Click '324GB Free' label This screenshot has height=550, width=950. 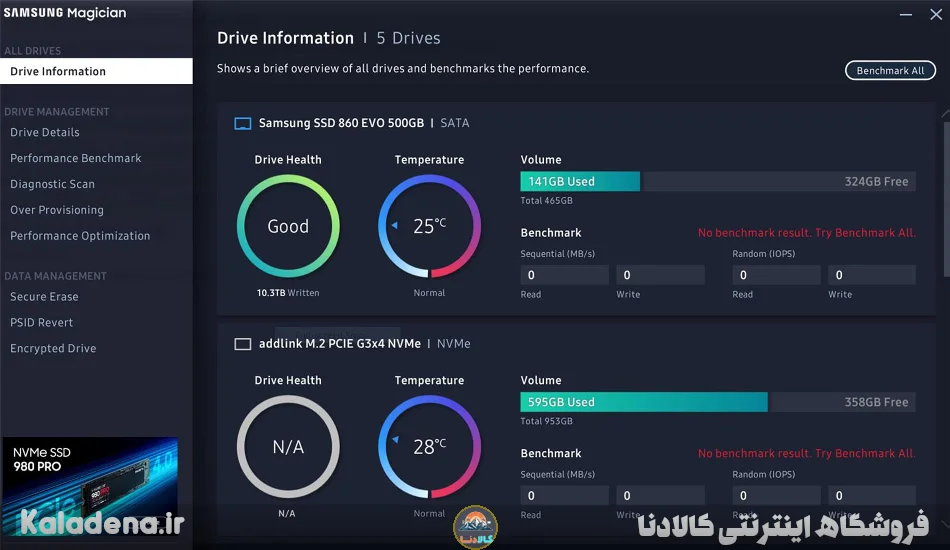876,182
